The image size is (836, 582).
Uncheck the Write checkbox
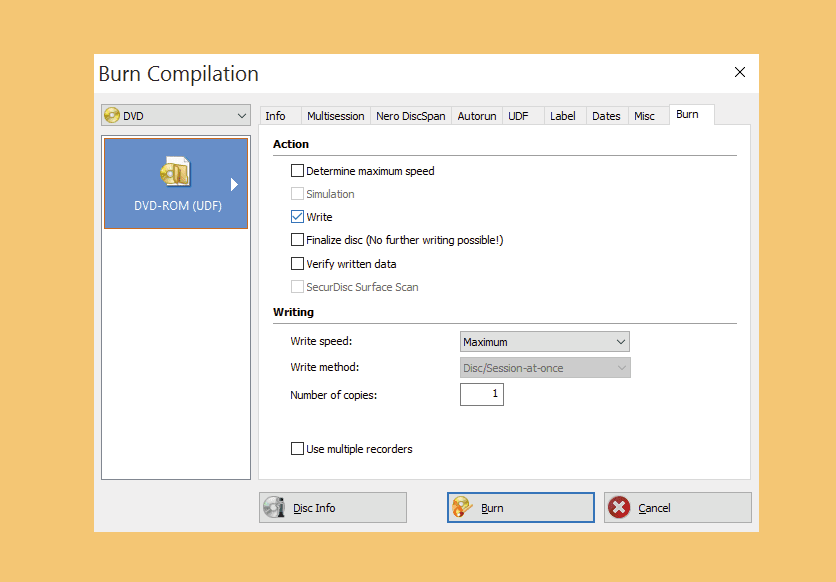point(297,216)
